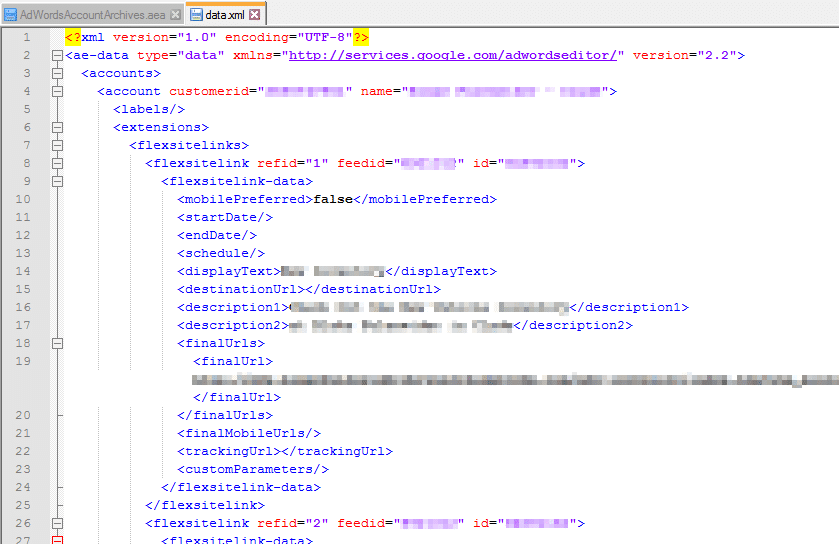This screenshot has height=544, width=839.
Task: Click the </flexsitelink> closing tag on line 25
Action: [205, 505]
